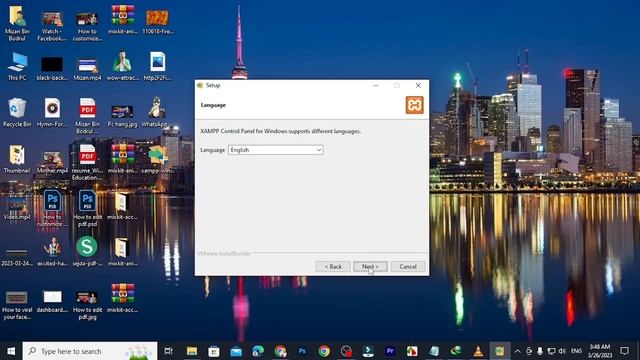Viewport: 640px width, 360px height.
Task: Select the http2F2F image file
Action: pyautogui.click(x=158, y=66)
